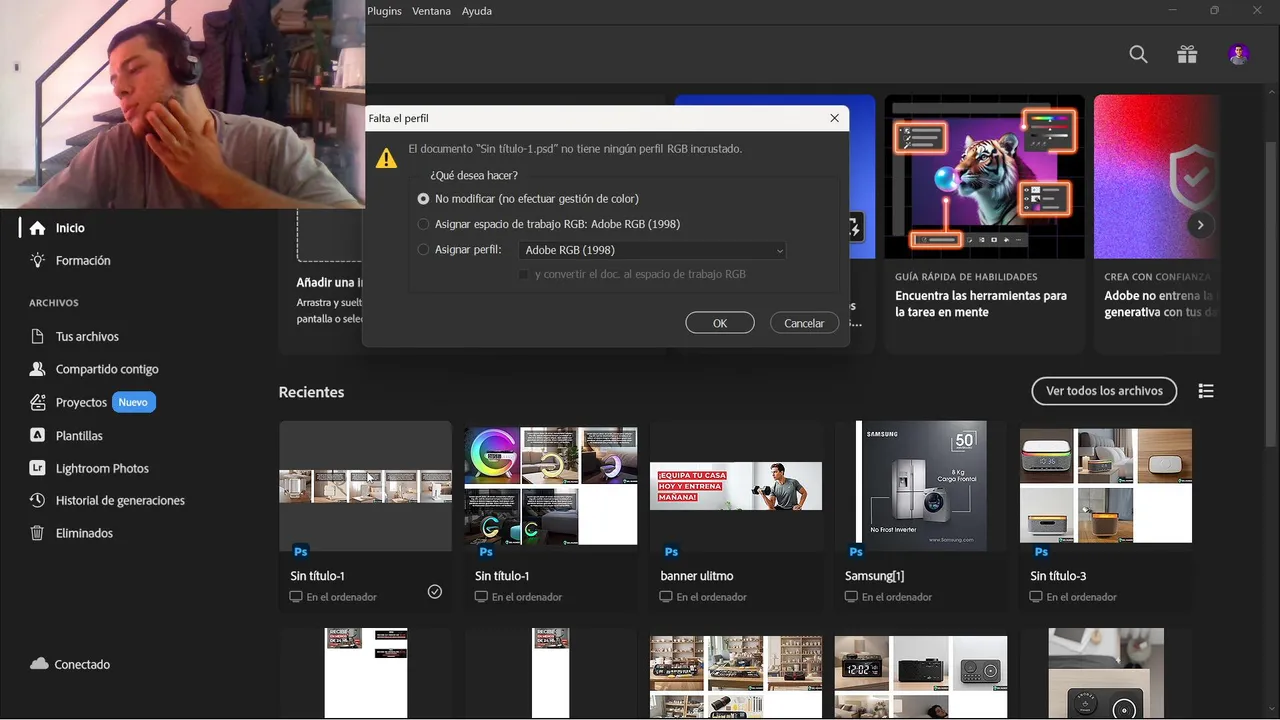Open the colorful lamp Sin título-1 thumbnail
The height and width of the screenshot is (720, 1280).
click(x=550, y=486)
